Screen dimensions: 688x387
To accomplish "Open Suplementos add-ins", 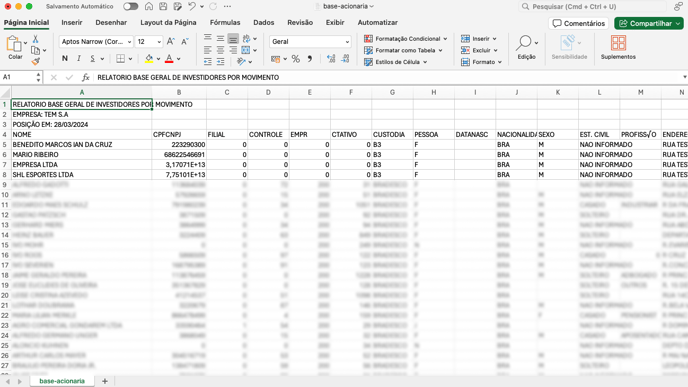I will [x=618, y=47].
